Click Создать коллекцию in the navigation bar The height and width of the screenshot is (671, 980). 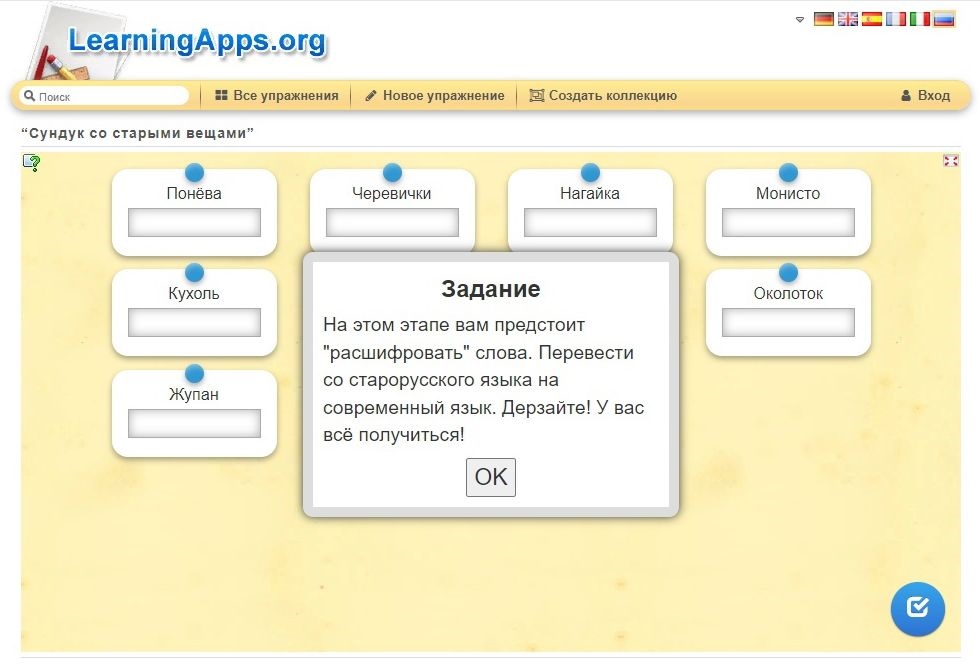tap(603, 96)
